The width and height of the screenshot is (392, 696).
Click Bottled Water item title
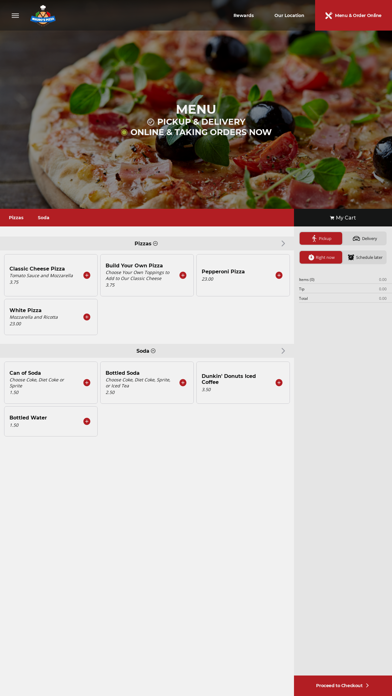click(28, 418)
